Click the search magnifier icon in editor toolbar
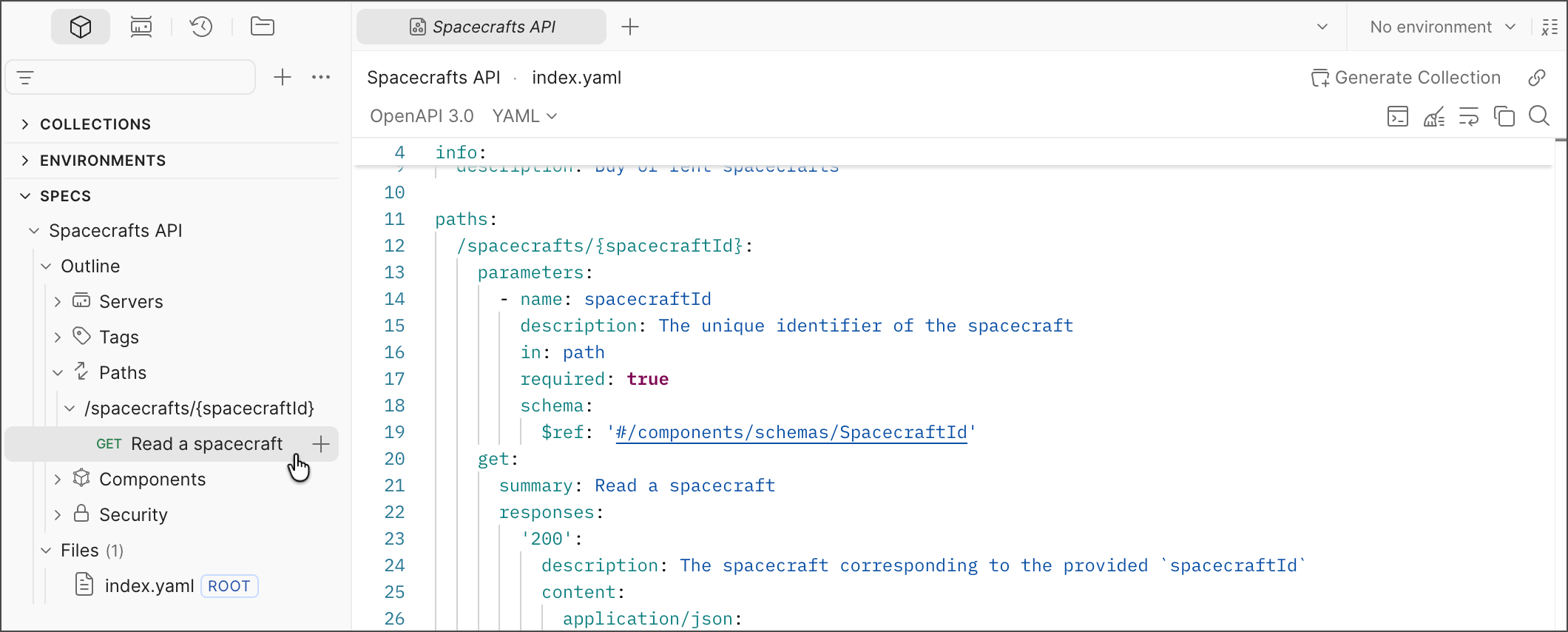1568x632 pixels. point(1539,116)
